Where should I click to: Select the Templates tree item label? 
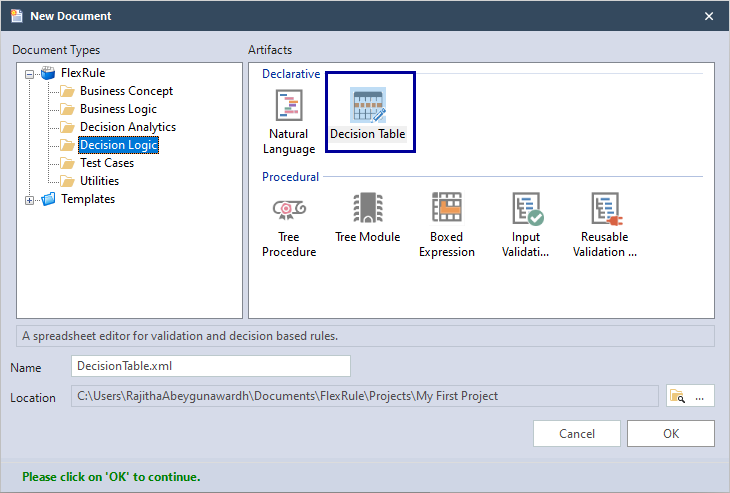pos(88,199)
